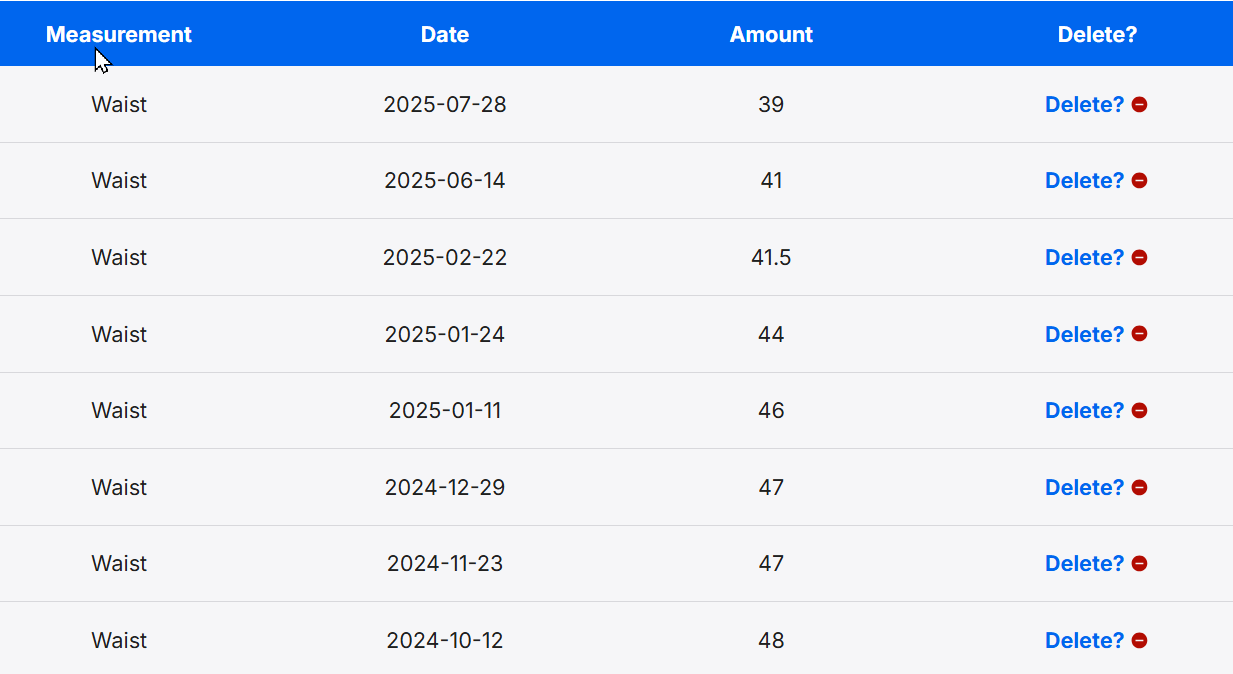Click Delete? link for 2025-06-14 measurement

[1085, 181]
